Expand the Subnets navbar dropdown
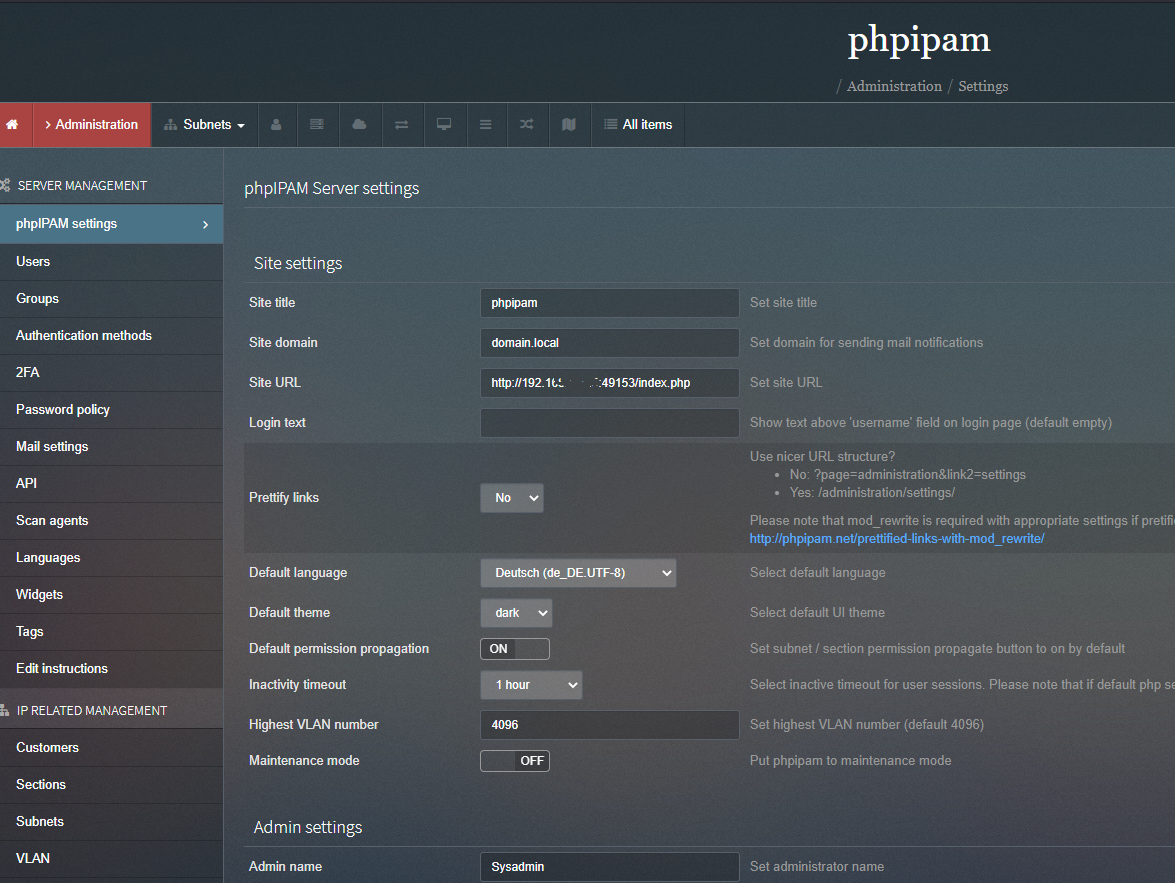The height and width of the screenshot is (883, 1175). click(205, 124)
